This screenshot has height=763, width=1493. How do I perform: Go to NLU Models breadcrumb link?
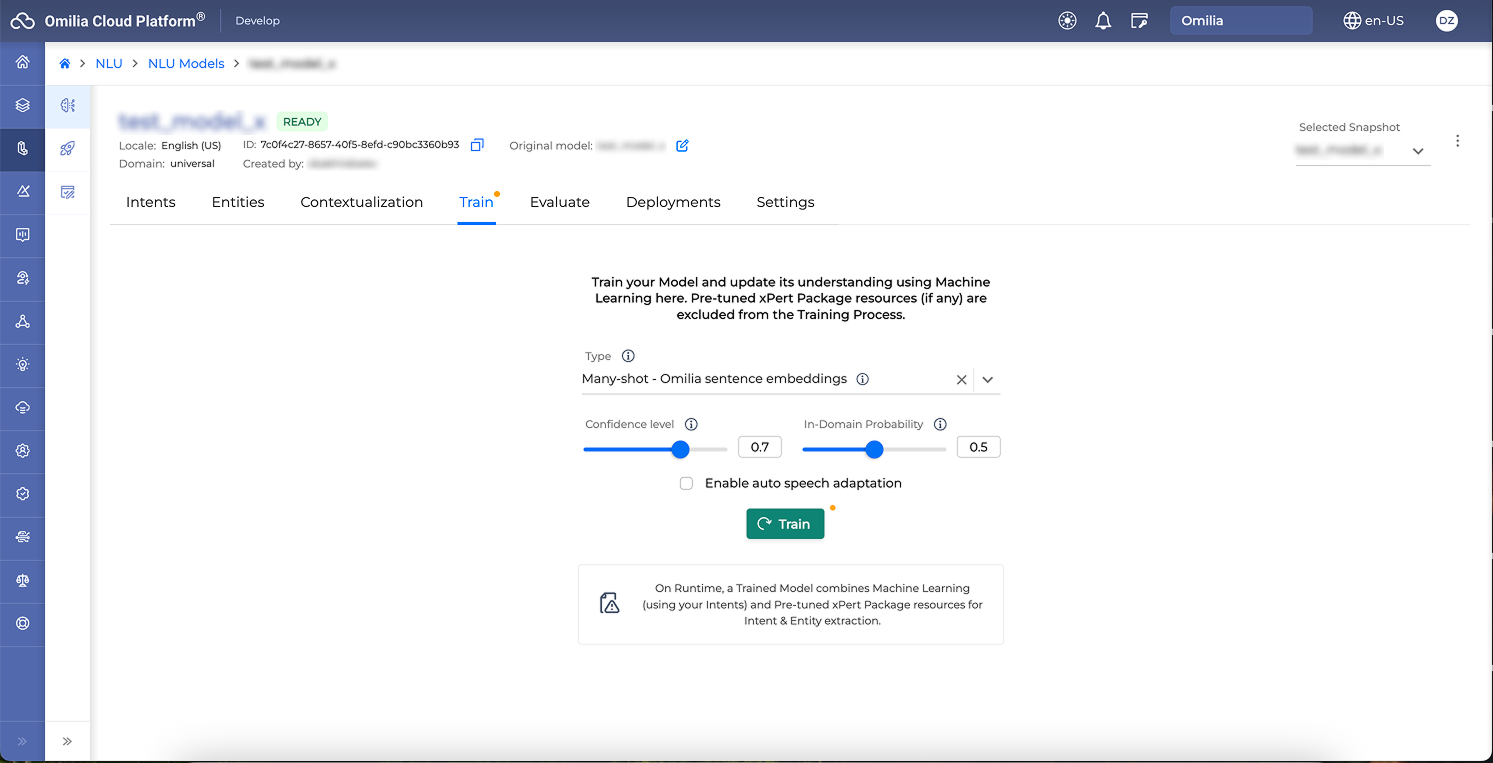[186, 63]
